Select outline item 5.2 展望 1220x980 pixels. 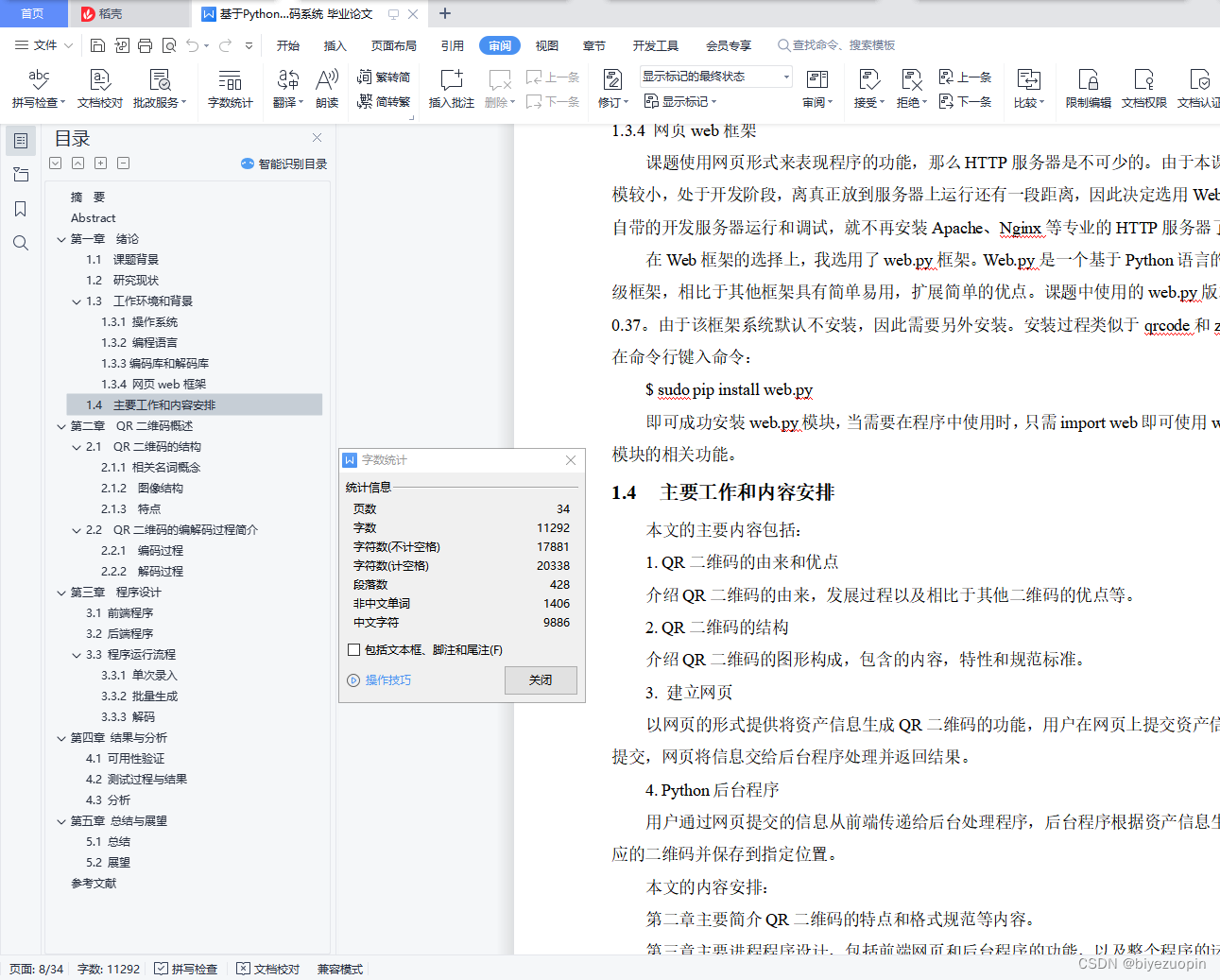108,863
